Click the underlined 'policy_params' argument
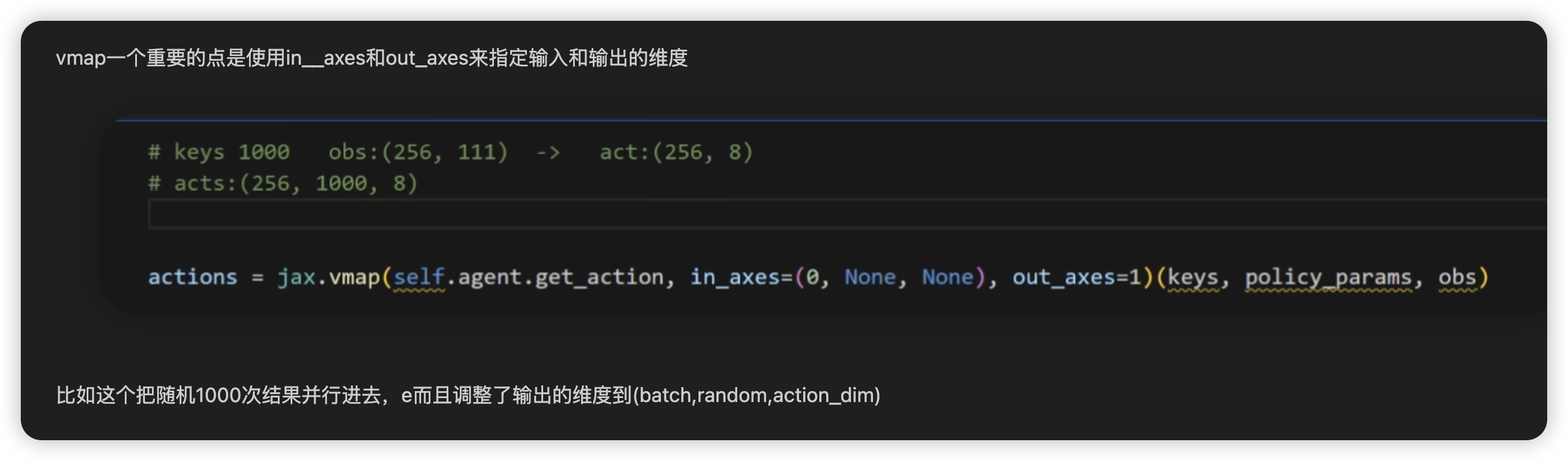 [x=1328, y=278]
